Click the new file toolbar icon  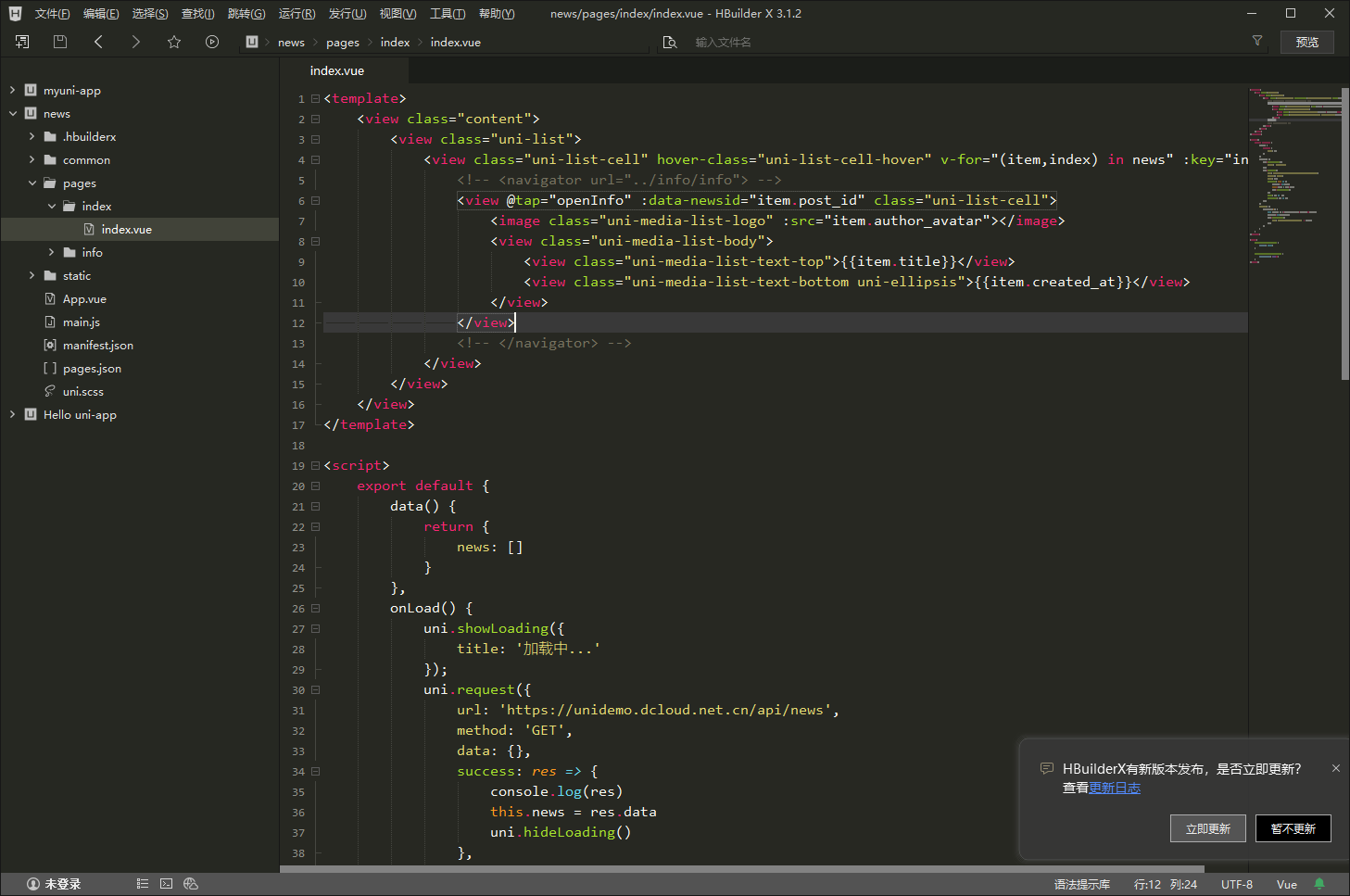pyautogui.click(x=22, y=42)
